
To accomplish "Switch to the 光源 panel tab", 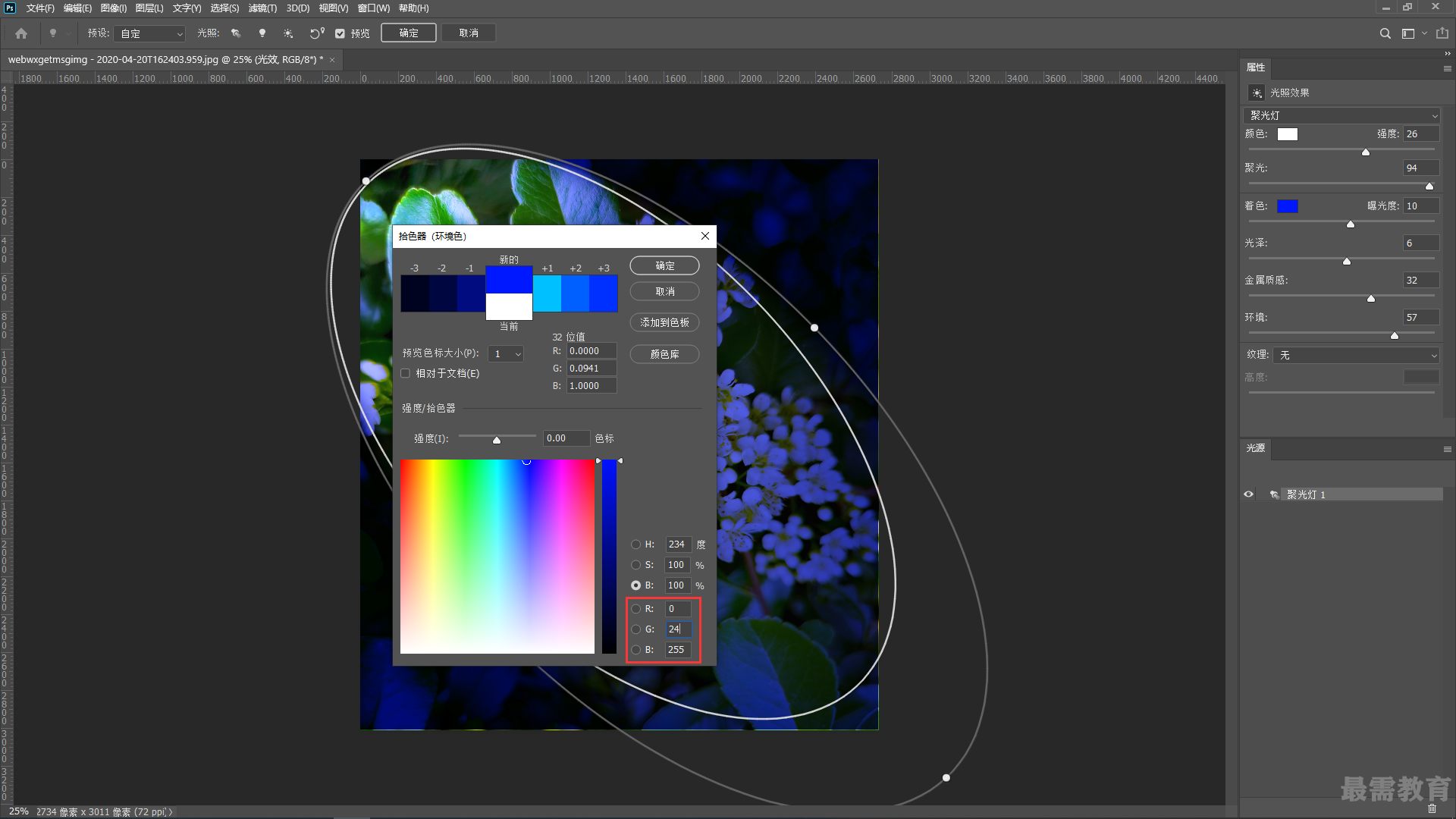I will click(x=1256, y=448).
